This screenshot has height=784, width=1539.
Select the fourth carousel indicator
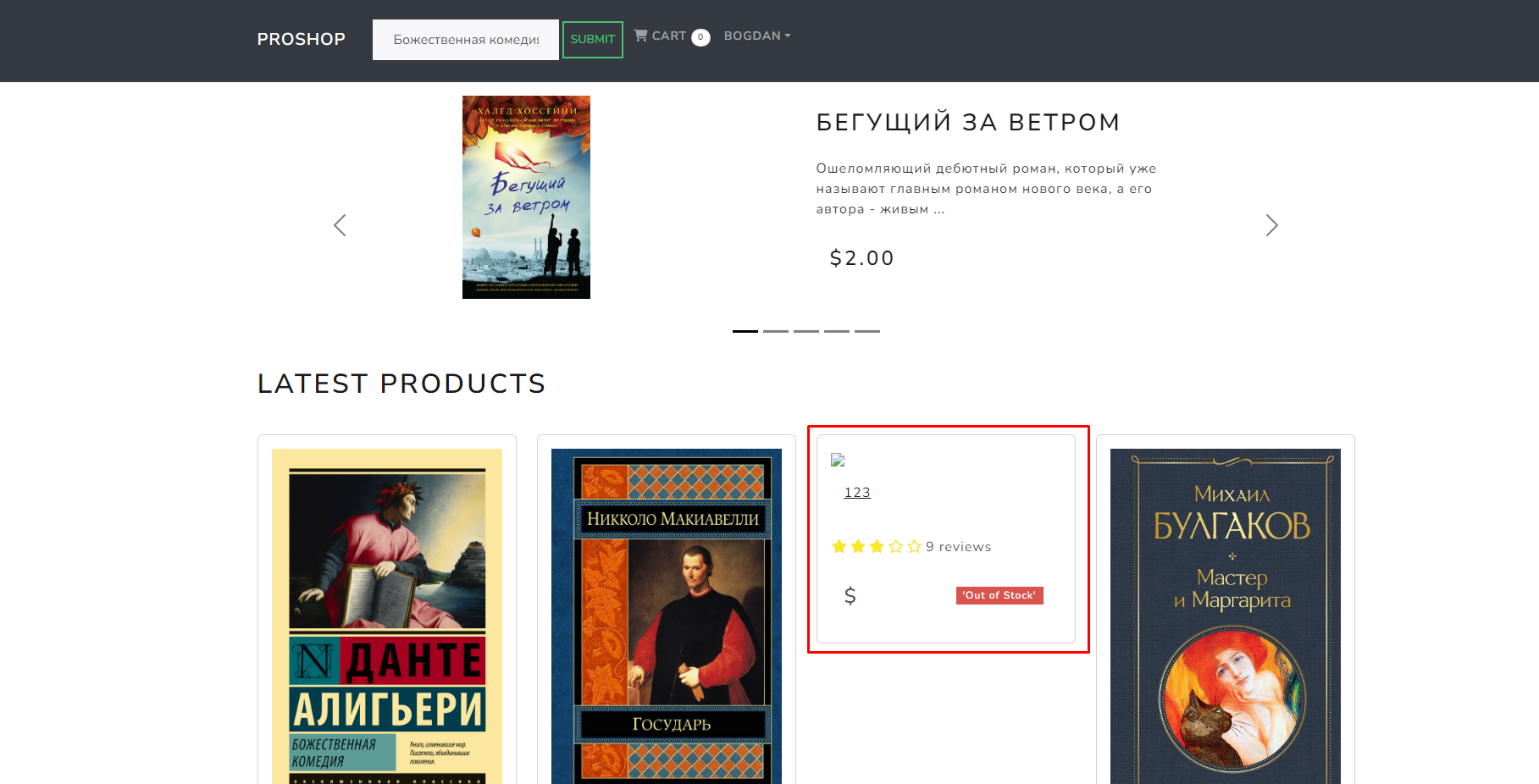(x=837, y=331)
